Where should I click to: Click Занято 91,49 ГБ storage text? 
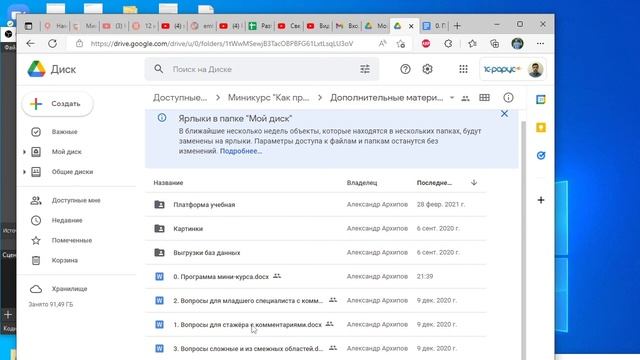point(51,304)
